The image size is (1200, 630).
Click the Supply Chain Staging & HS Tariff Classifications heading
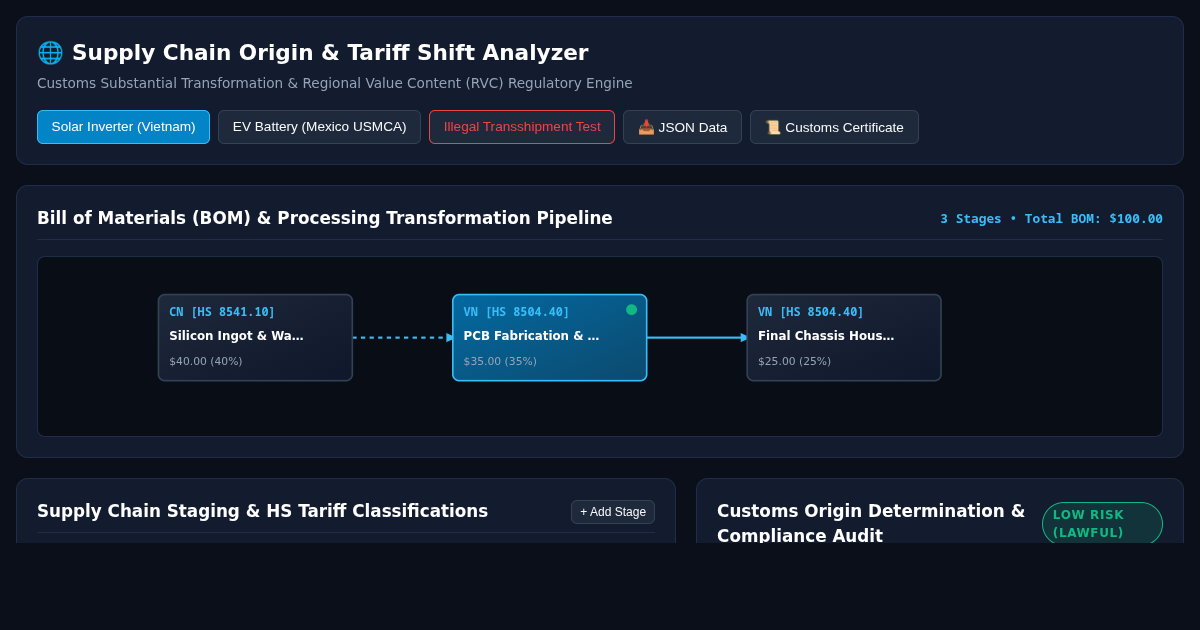(x=263, y=511)
